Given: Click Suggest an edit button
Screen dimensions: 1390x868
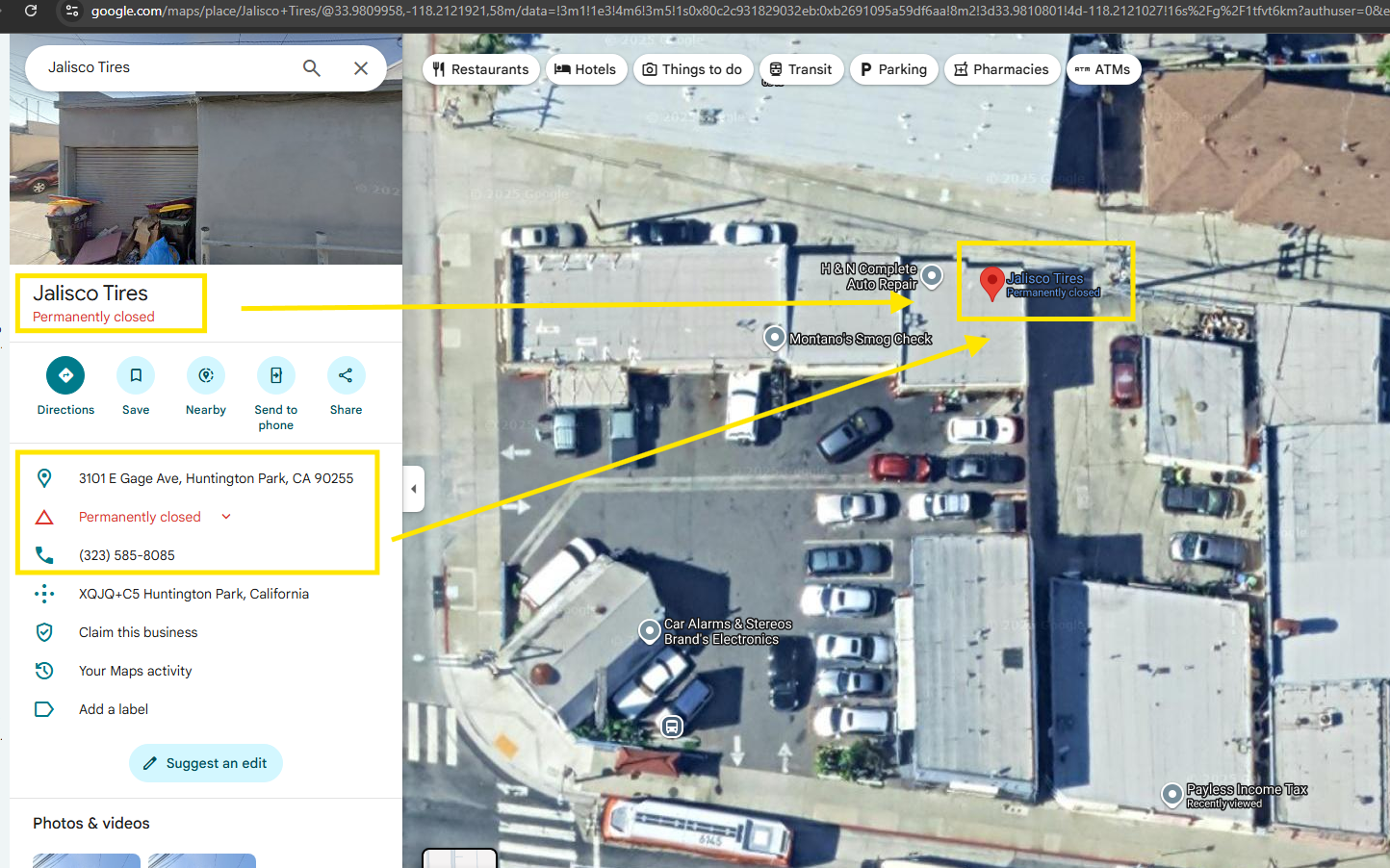Looking at the screenshot, I should (205, 763).
